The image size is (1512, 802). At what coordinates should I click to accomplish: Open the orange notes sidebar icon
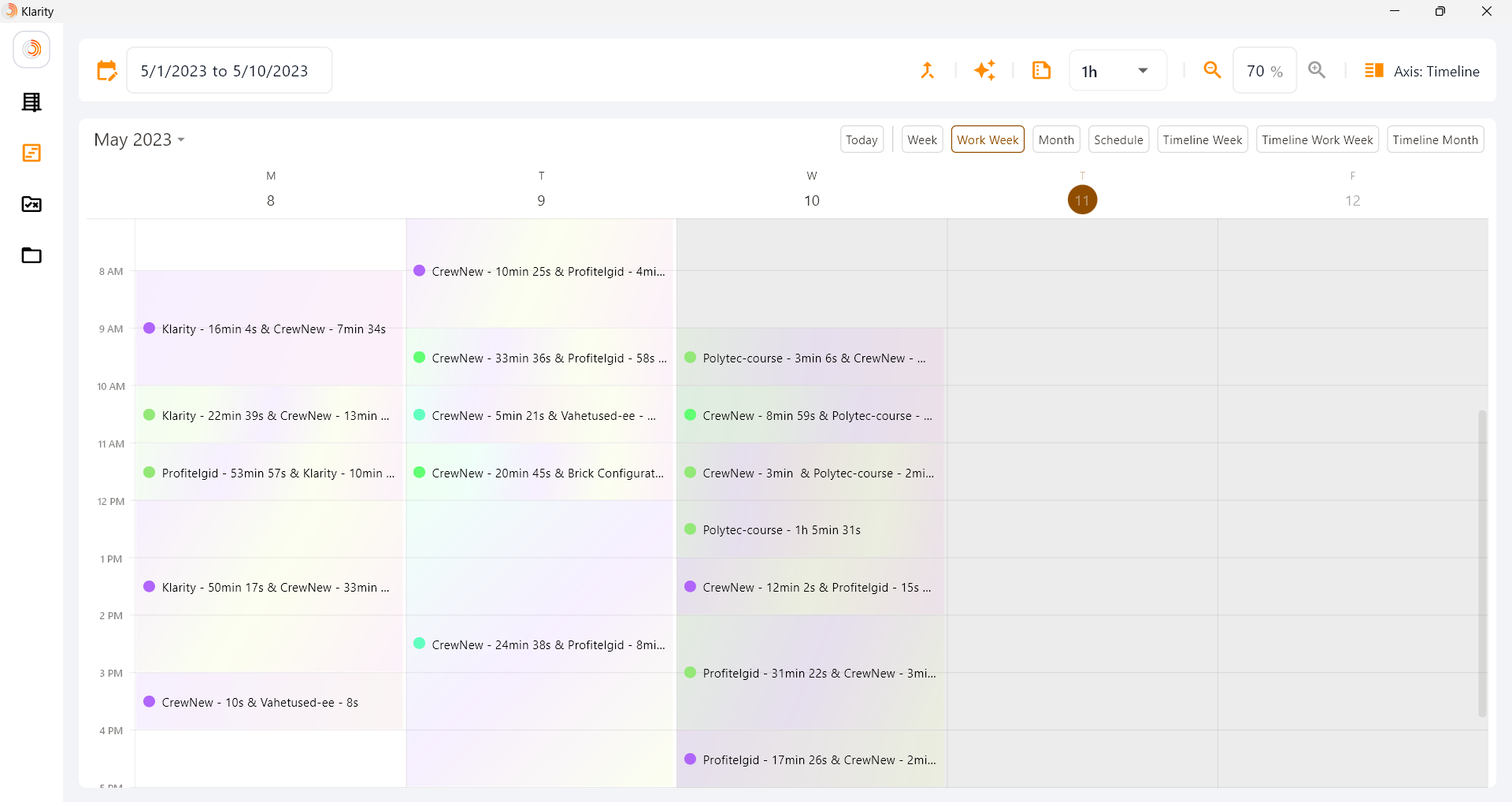click(x=31, y=153)
